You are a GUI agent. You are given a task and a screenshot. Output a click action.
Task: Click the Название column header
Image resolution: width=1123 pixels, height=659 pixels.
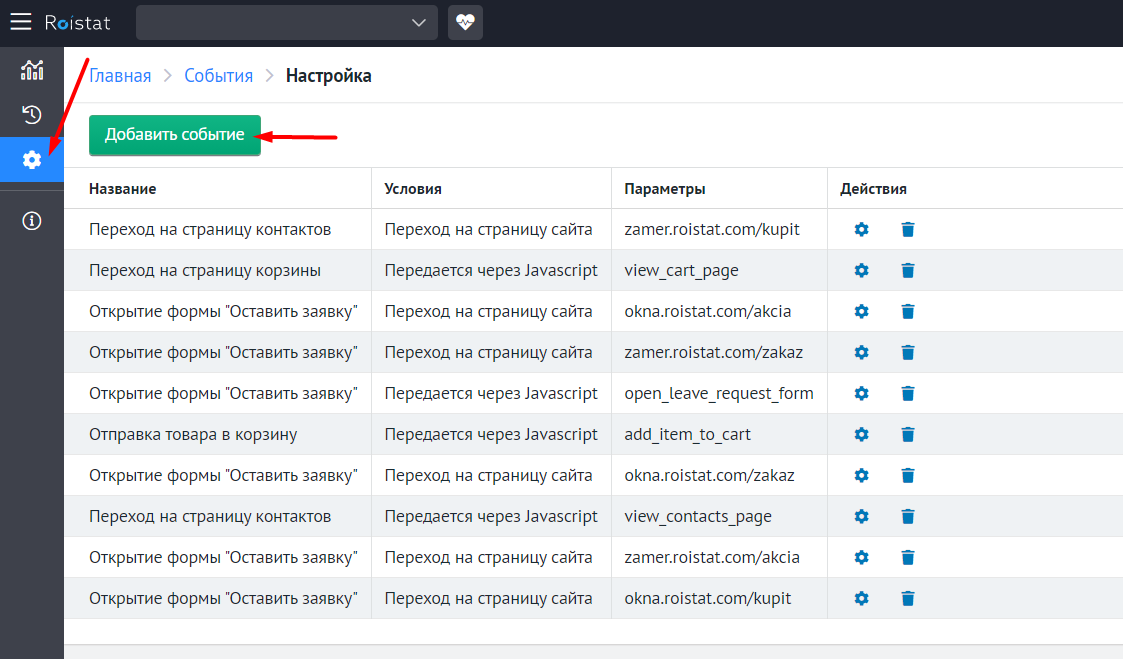tap(122, 189)
